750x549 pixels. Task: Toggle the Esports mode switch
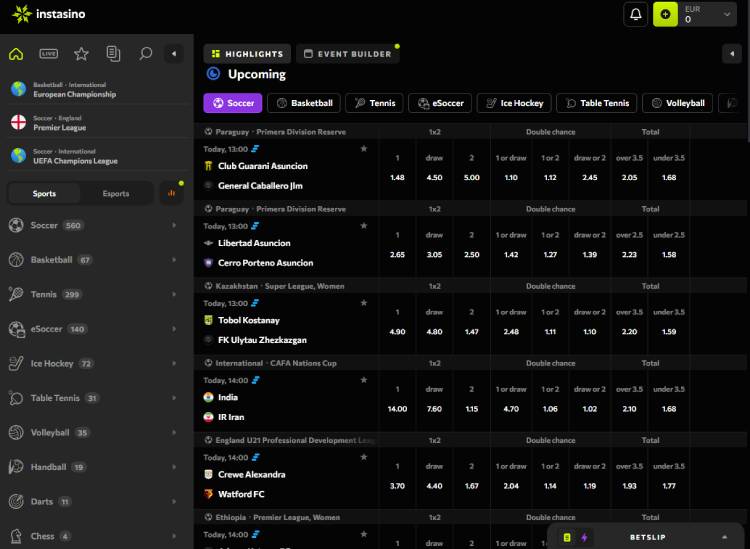tap(116, 194)
